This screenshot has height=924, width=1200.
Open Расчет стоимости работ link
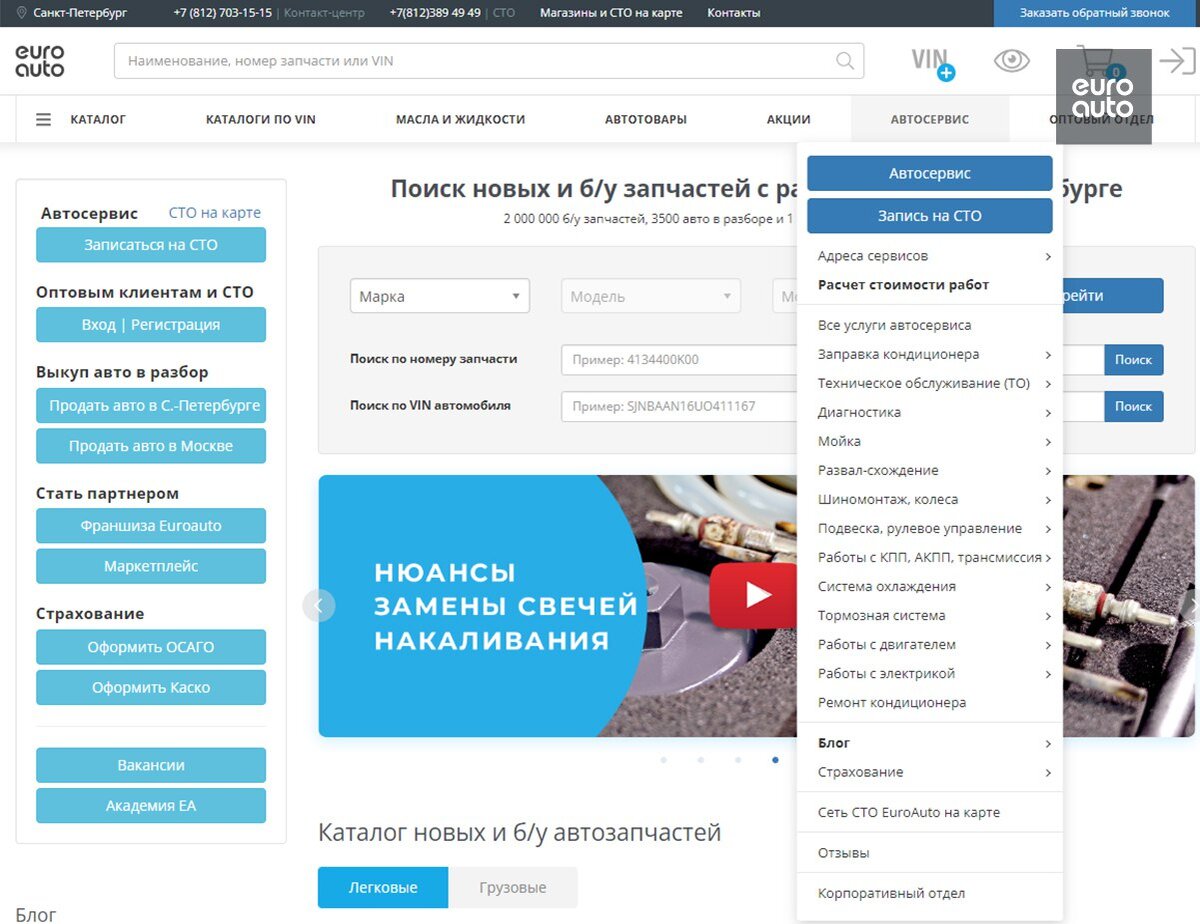(x=903, y=285)
